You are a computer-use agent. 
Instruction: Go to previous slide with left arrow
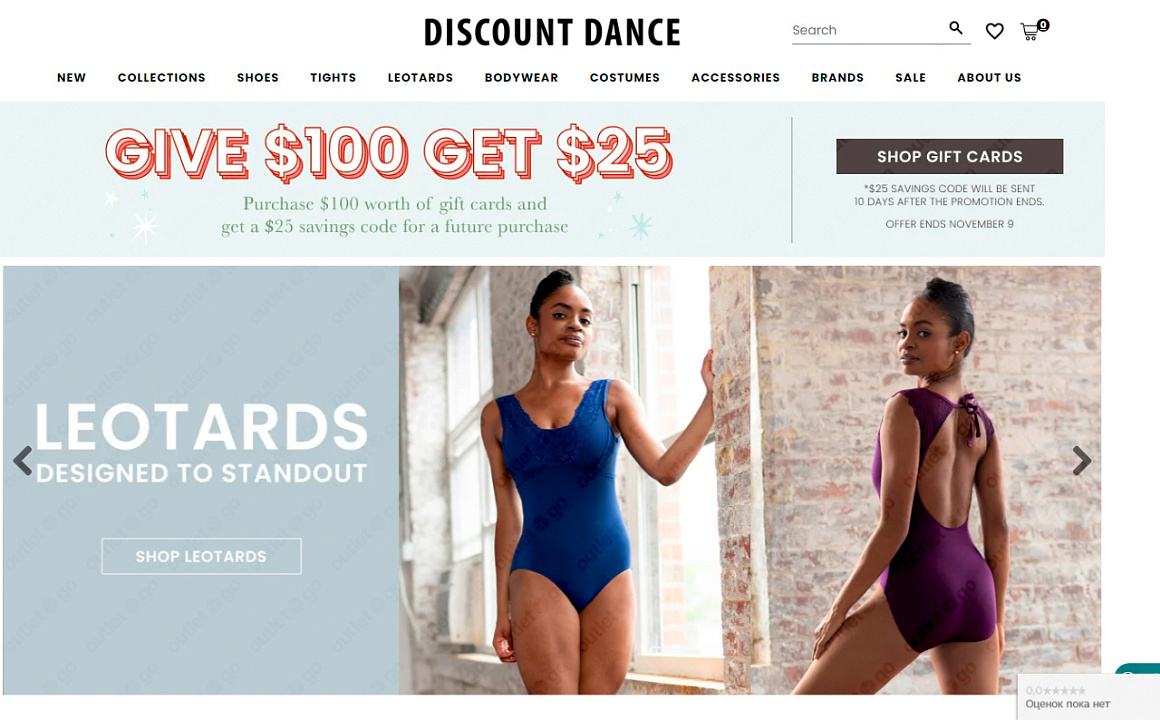pos(24,460)
